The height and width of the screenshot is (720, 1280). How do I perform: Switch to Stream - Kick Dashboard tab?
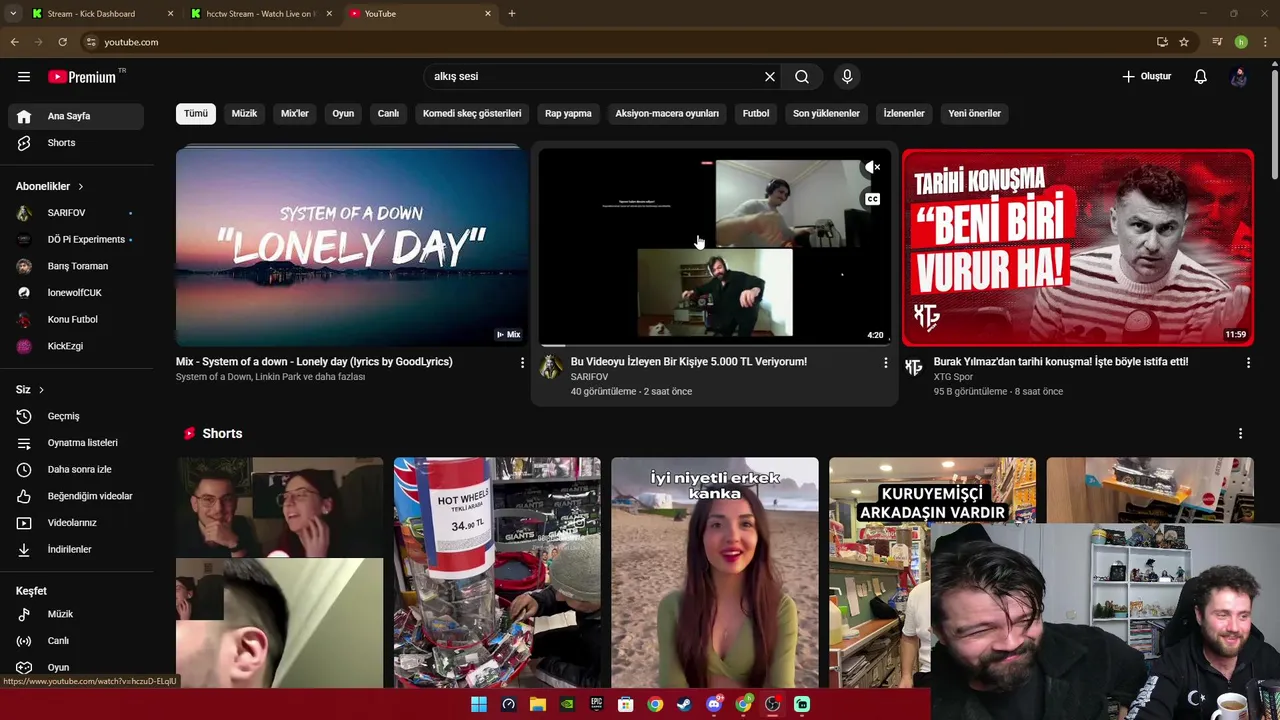tap(100, 14)
